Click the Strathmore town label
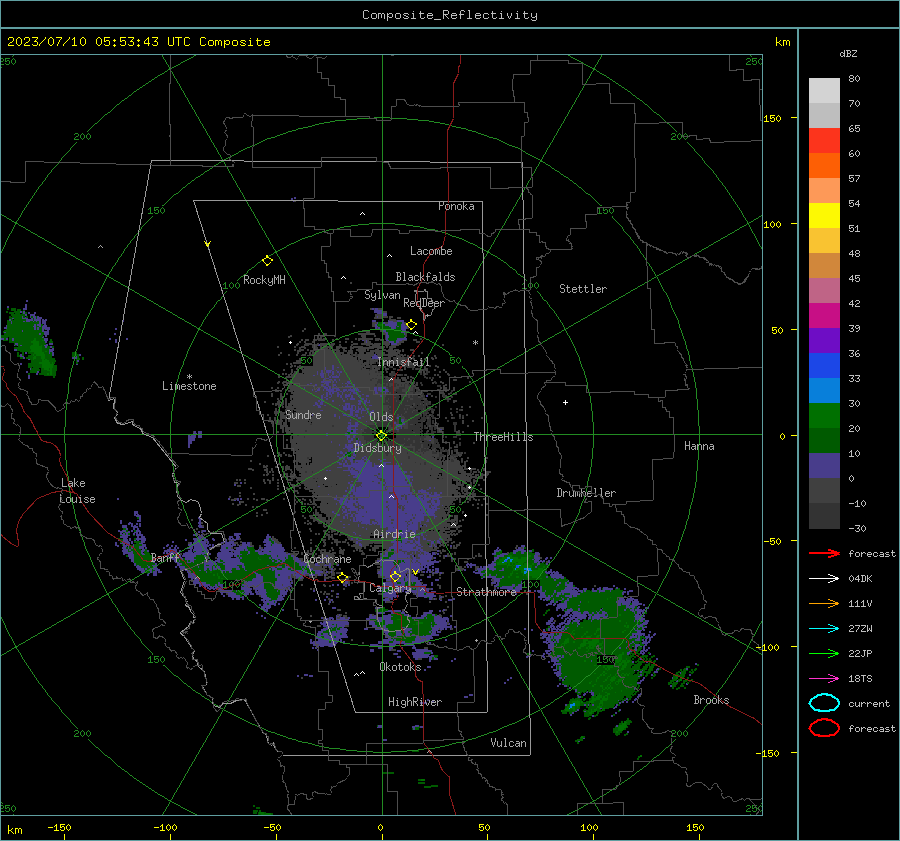 coord(487,592)
